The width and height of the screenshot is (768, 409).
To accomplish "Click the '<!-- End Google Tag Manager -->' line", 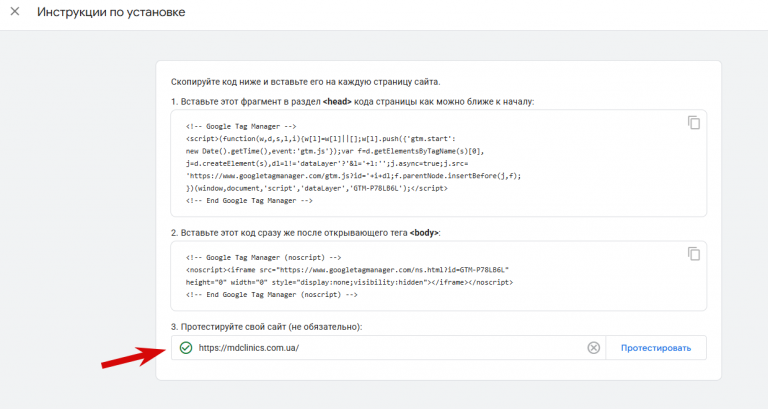I will [249, 201].
